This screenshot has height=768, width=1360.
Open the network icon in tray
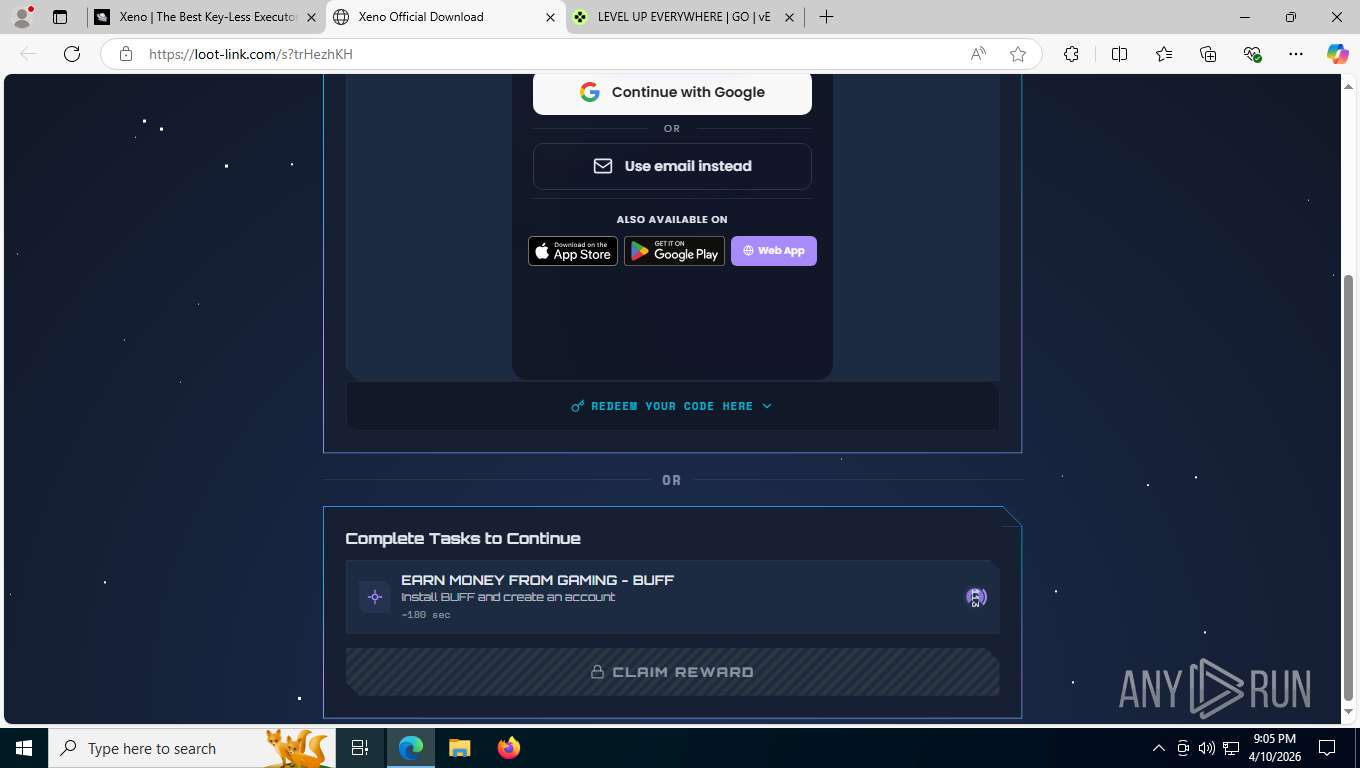pyautogui.click(x=1231, y=748)
